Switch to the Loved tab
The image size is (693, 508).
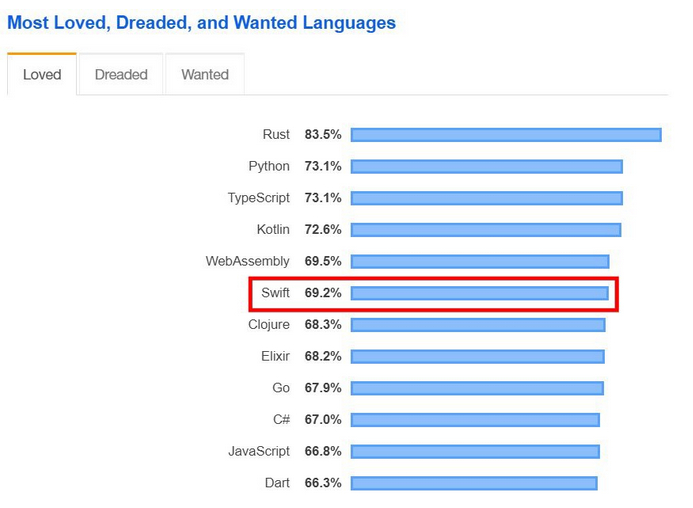coord(42,75)
